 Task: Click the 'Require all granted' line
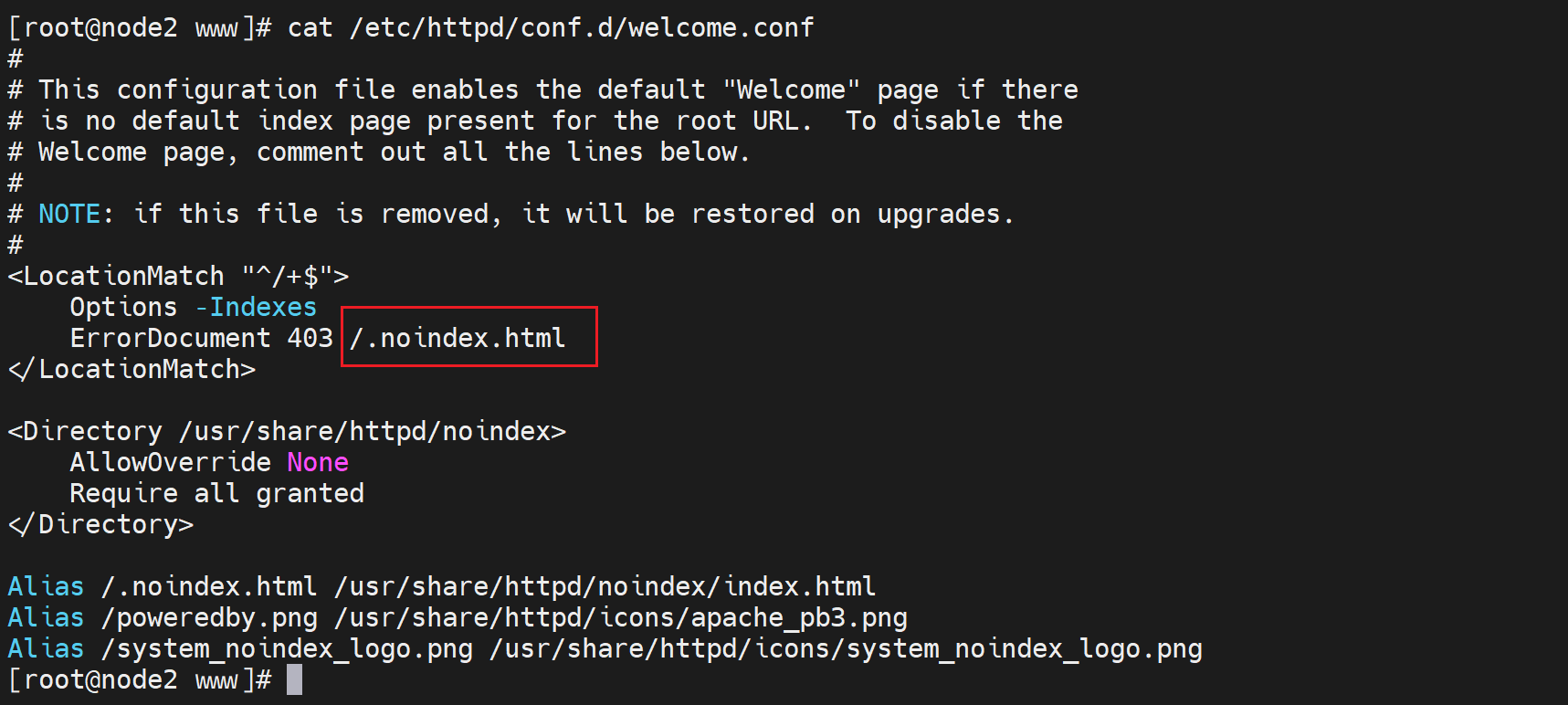216,493
